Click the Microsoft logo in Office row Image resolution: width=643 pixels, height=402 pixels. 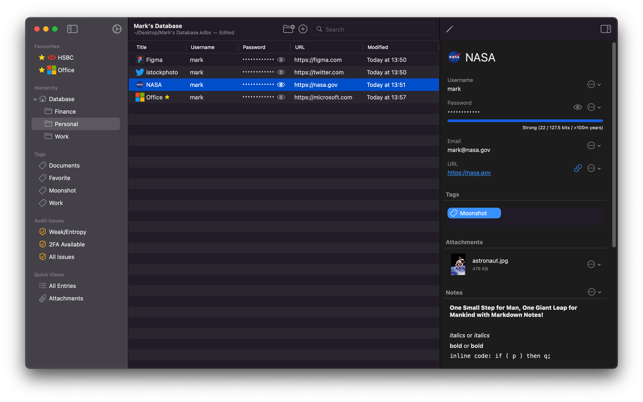point(140,97)
